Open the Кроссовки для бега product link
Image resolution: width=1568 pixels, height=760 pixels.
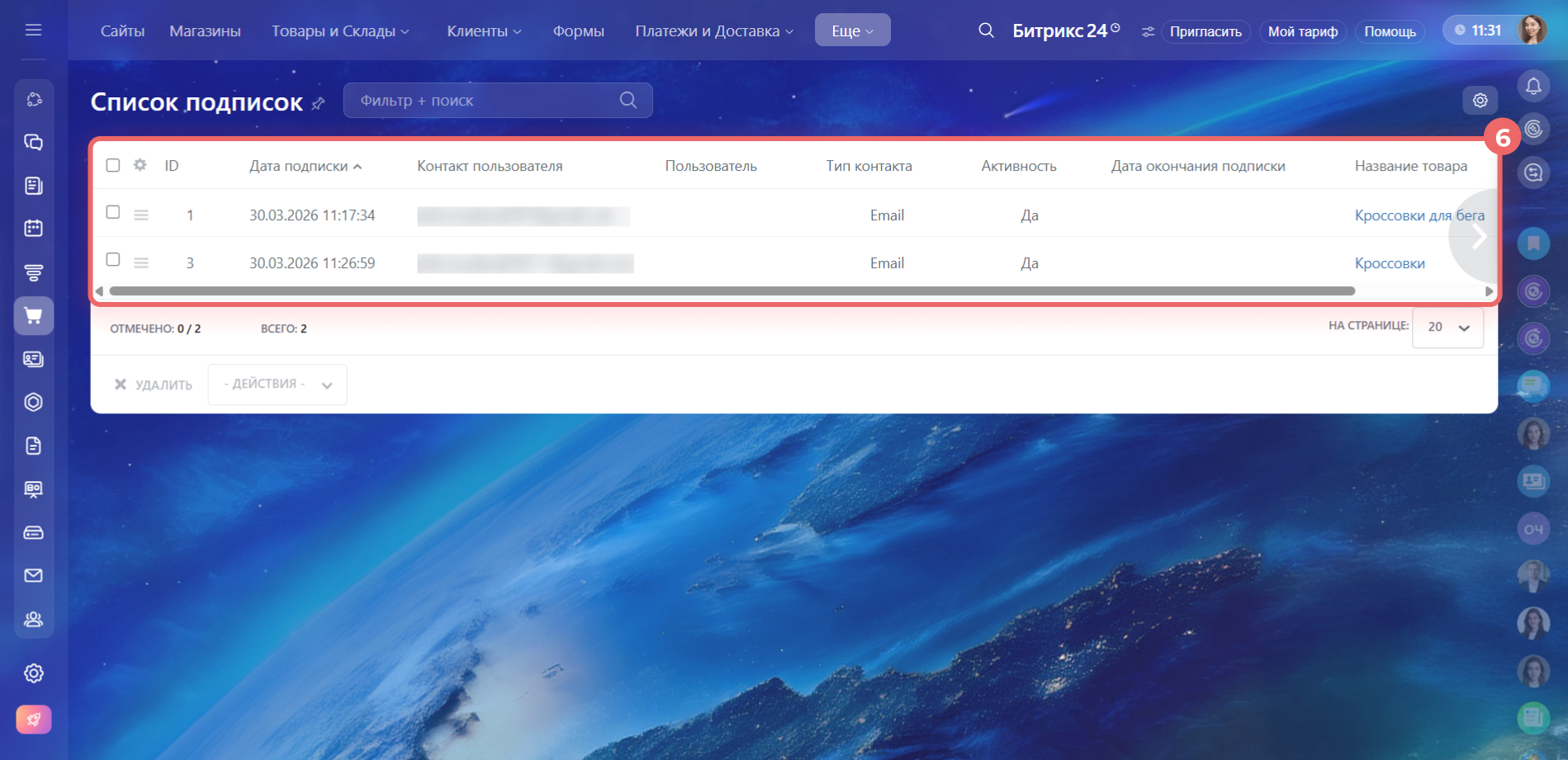(1419, 215)
